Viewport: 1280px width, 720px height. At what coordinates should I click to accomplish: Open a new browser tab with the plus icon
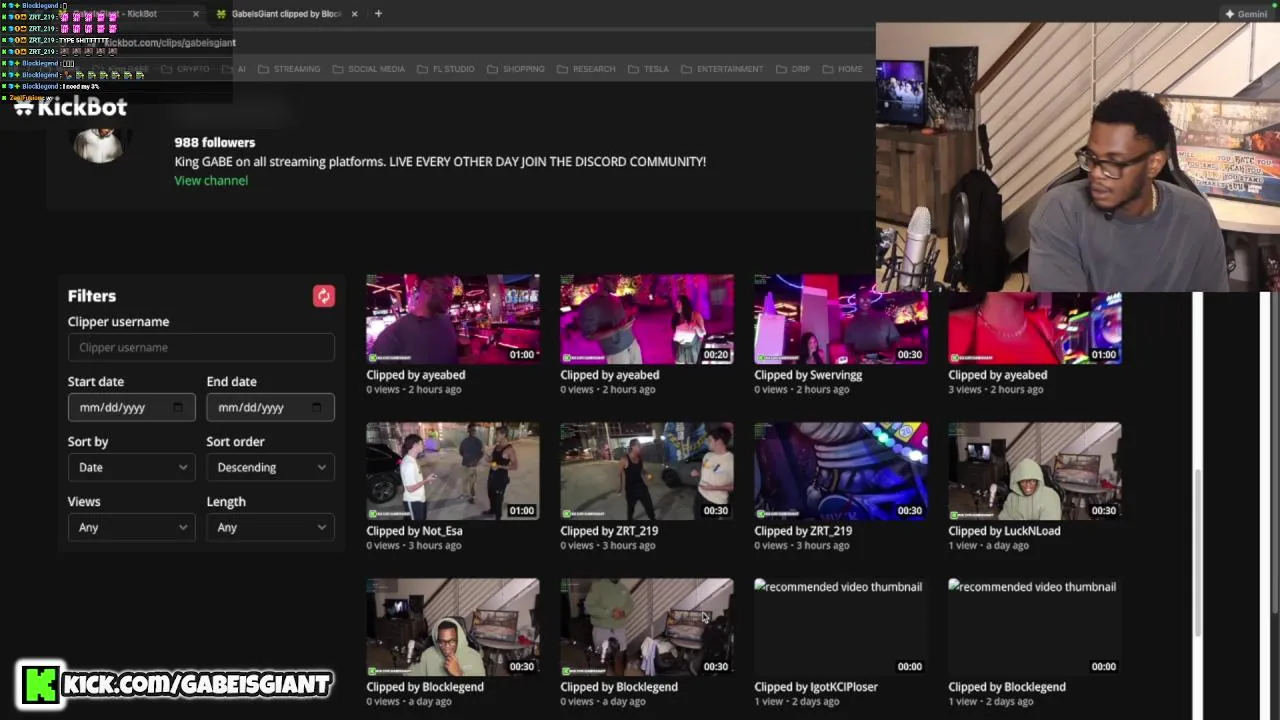tap(378, 14)
